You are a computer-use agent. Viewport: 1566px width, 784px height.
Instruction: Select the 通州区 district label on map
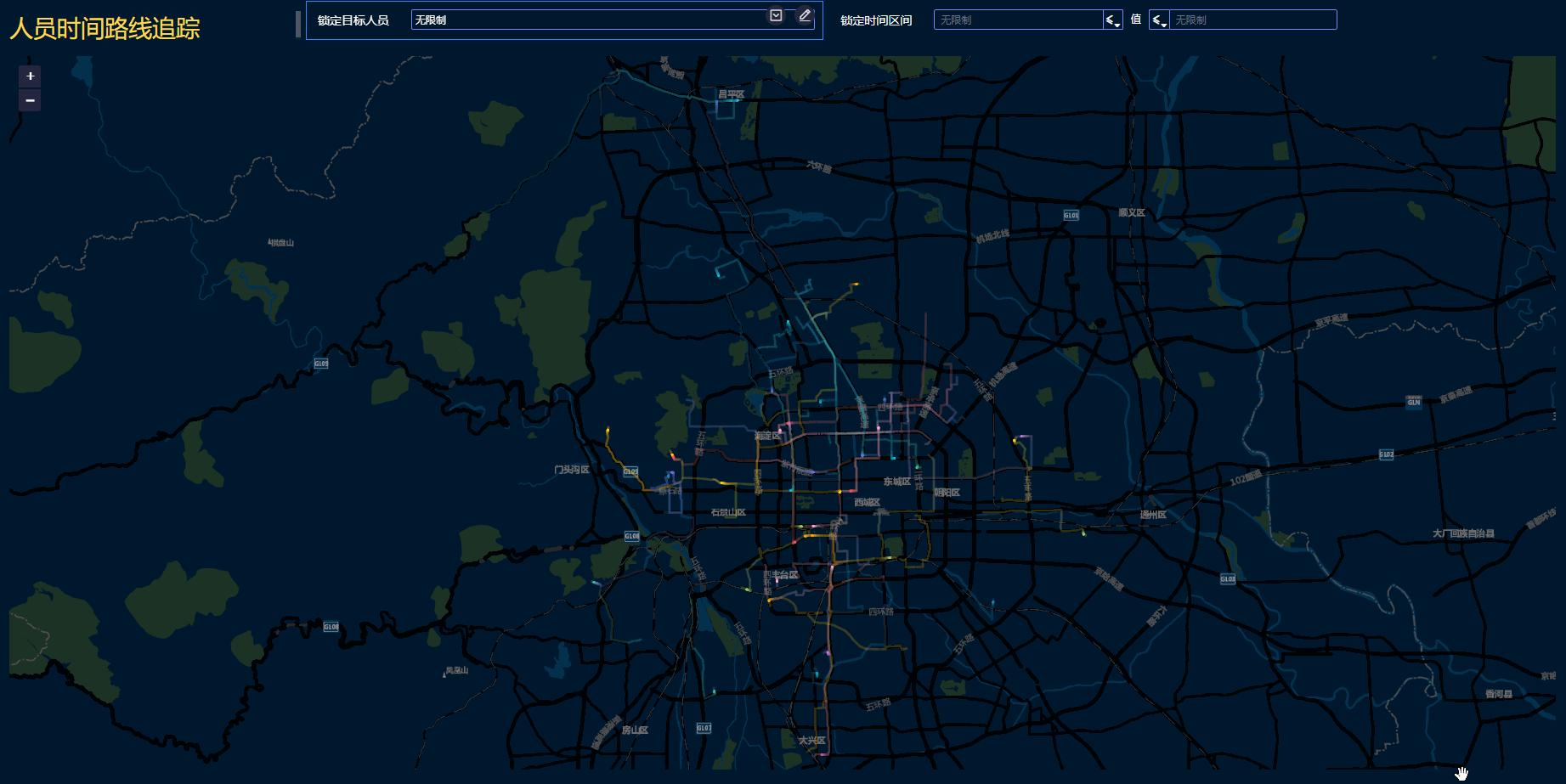[1153, 515]
